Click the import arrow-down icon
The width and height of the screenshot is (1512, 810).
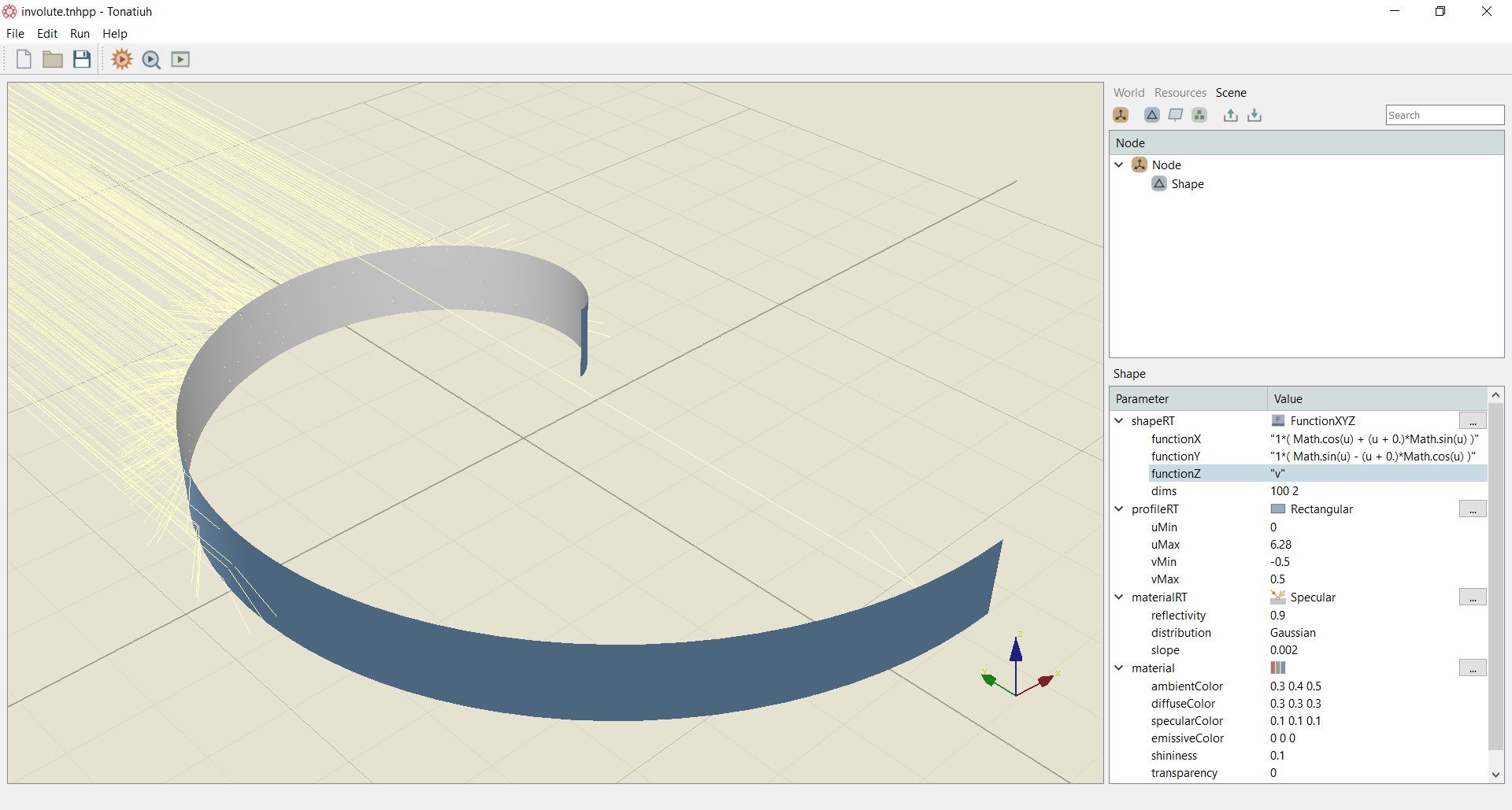(x=1254, y=115)
